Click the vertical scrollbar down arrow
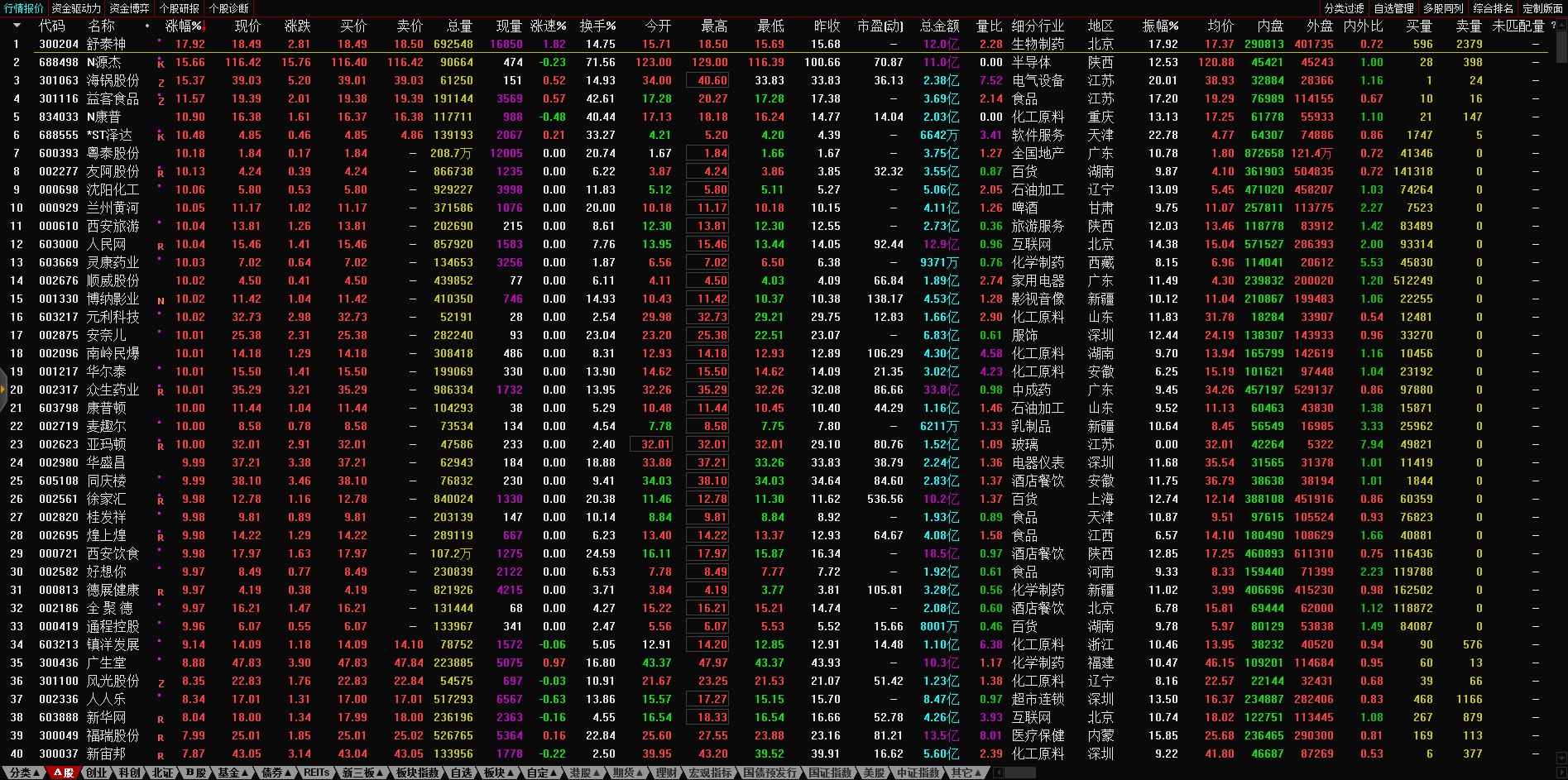 pyautogui.click(x=1561, y=758)
